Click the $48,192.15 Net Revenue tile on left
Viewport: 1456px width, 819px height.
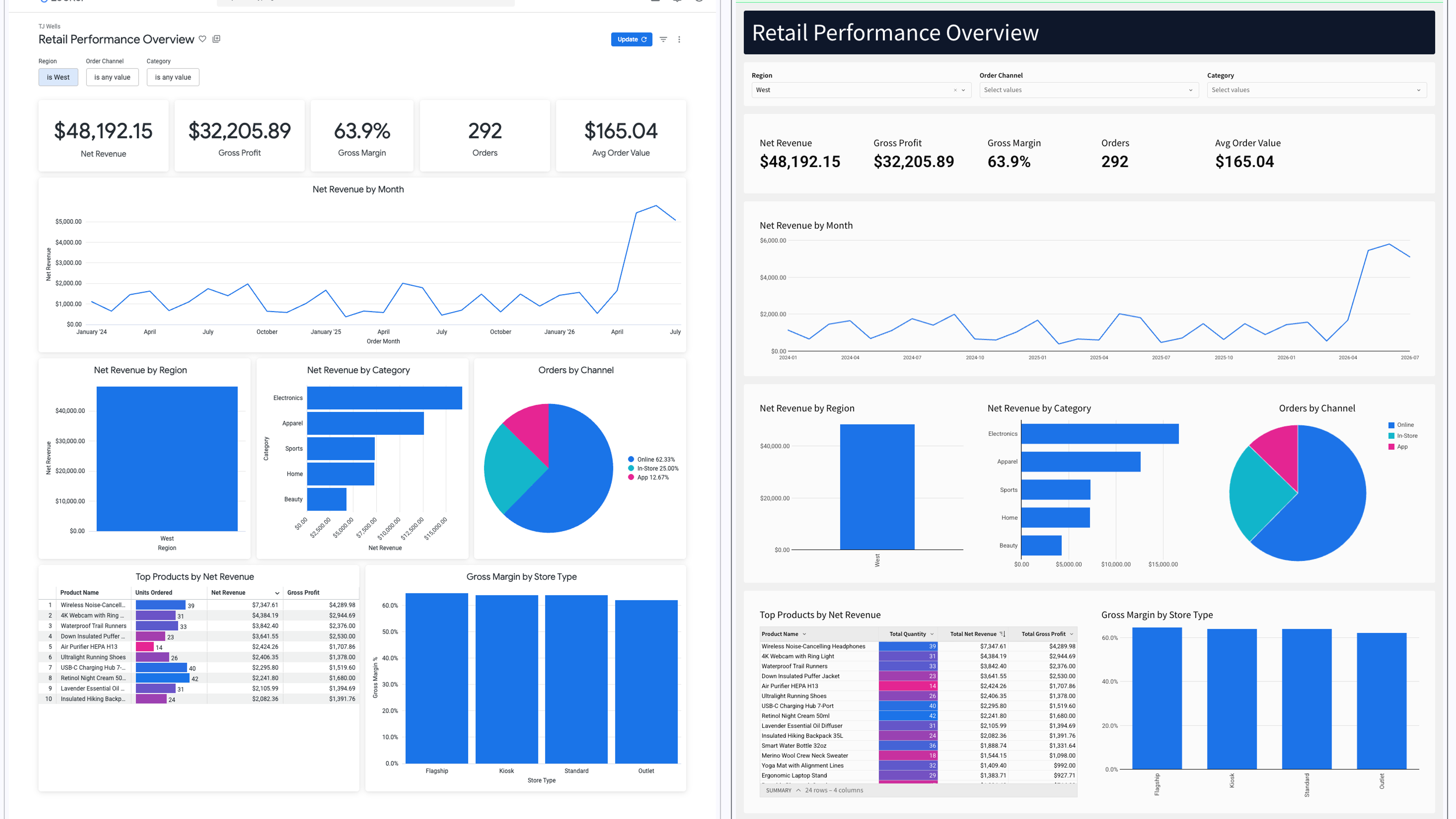[x=104, y=136]
